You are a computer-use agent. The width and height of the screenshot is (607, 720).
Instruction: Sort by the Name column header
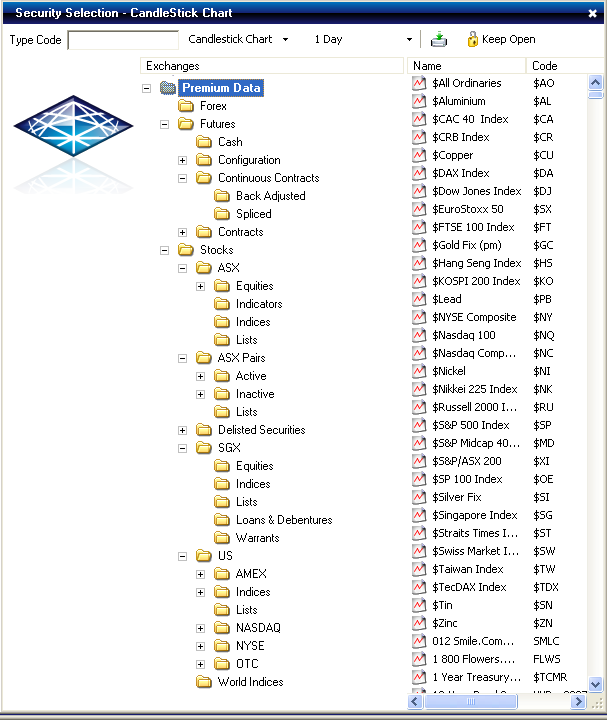click(x=466, y=66)
